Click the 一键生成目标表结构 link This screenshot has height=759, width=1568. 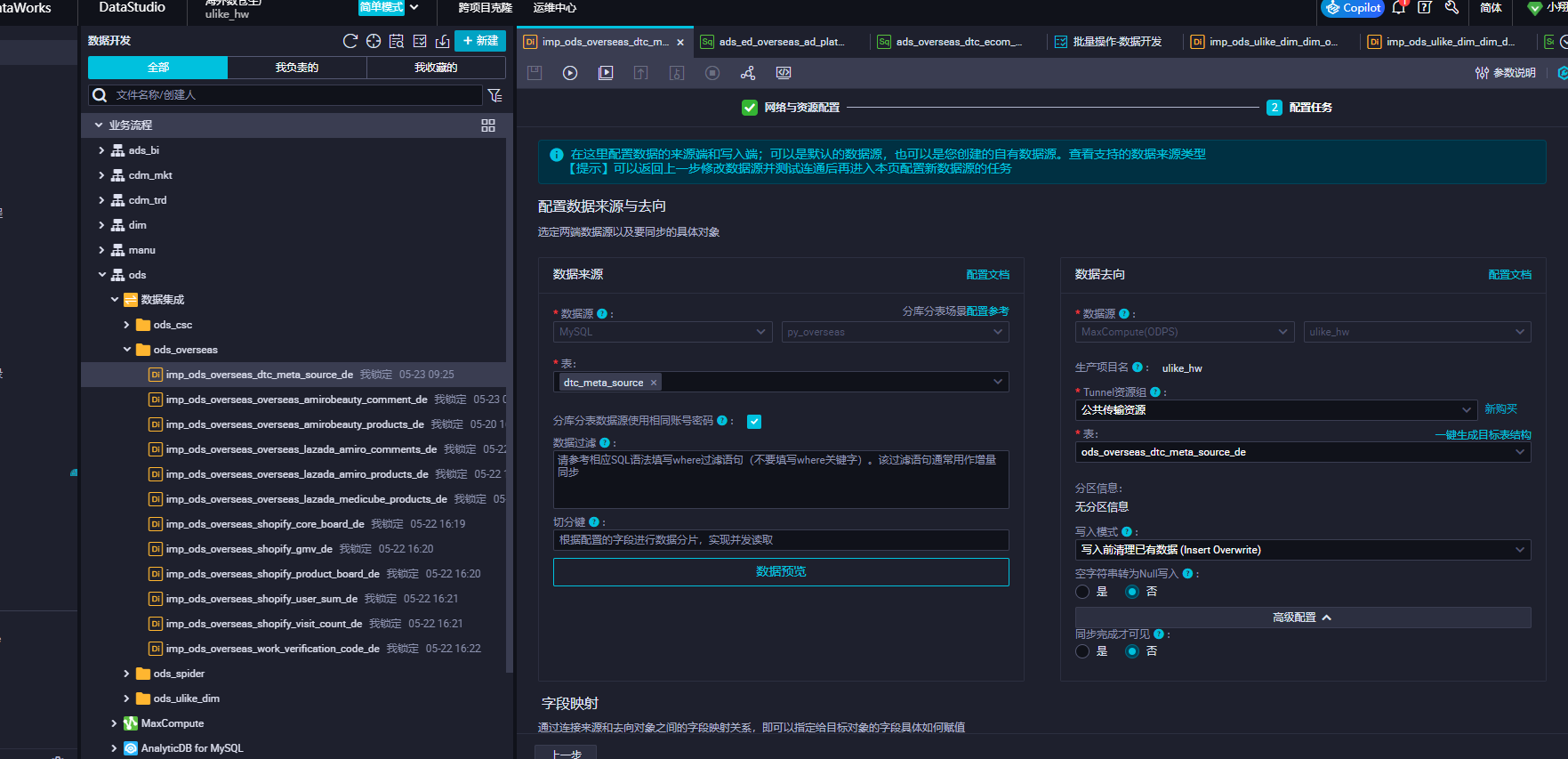[1484, 435]
